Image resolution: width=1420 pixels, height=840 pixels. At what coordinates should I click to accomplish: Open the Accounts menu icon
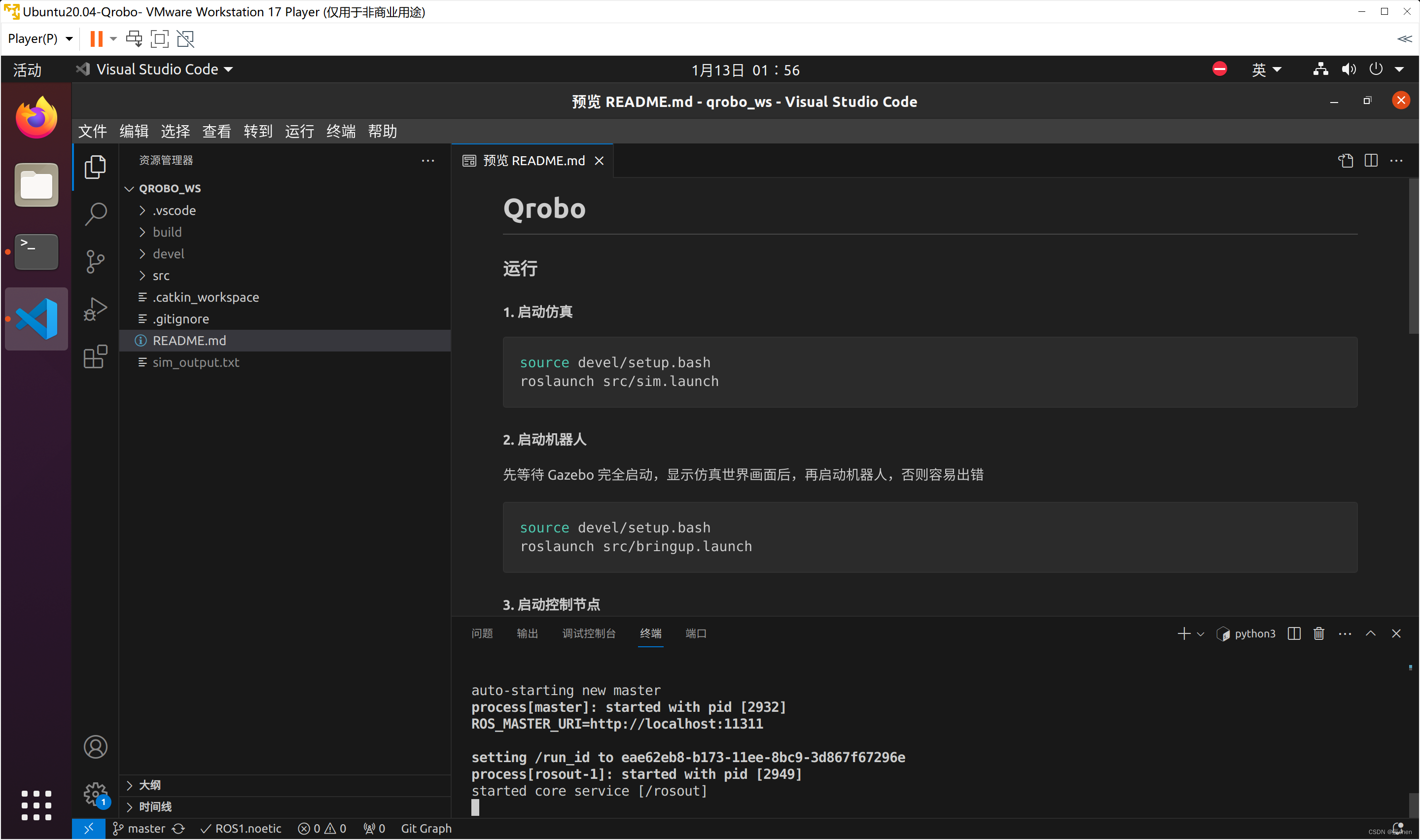(95, 747)
